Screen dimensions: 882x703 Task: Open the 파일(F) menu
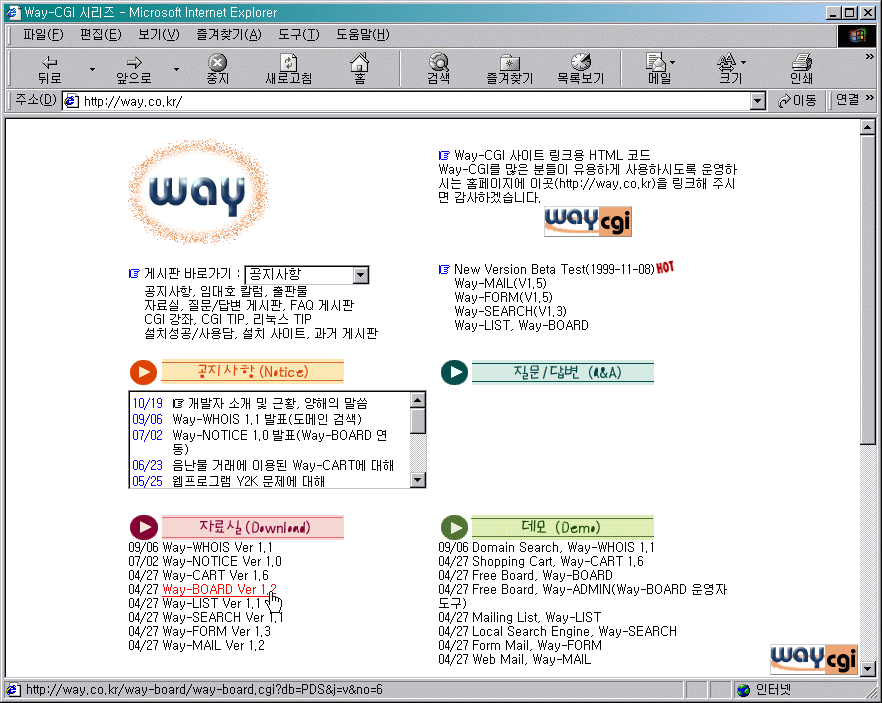point(43,35)
